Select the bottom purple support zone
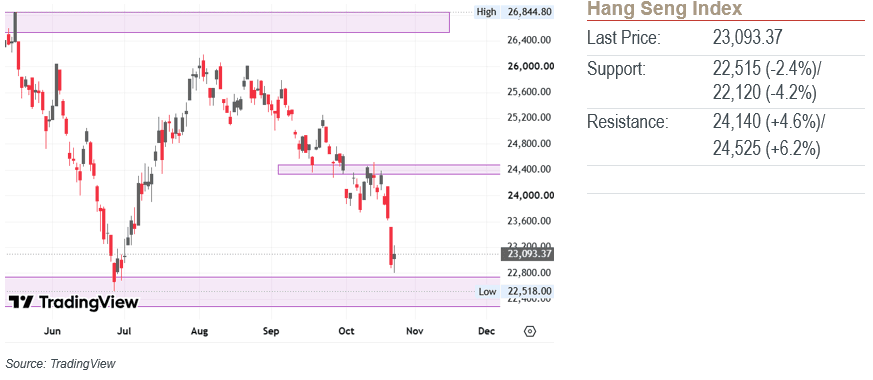Image resolution: width=873 pixels, height=380 pixels. point(252,291)
